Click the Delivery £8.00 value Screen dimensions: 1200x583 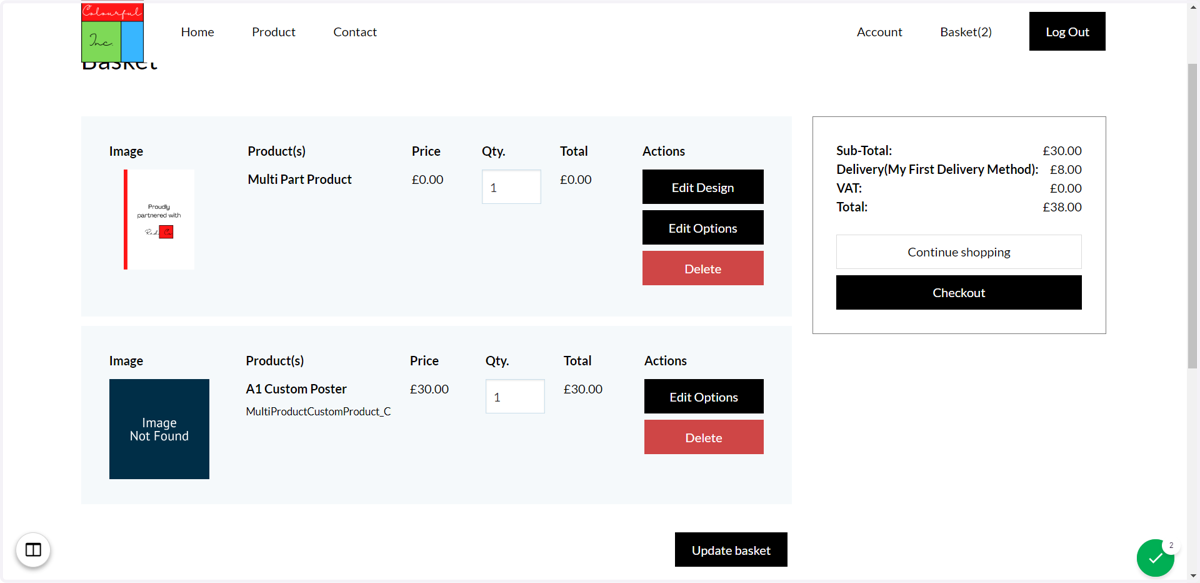(1066, 169)
